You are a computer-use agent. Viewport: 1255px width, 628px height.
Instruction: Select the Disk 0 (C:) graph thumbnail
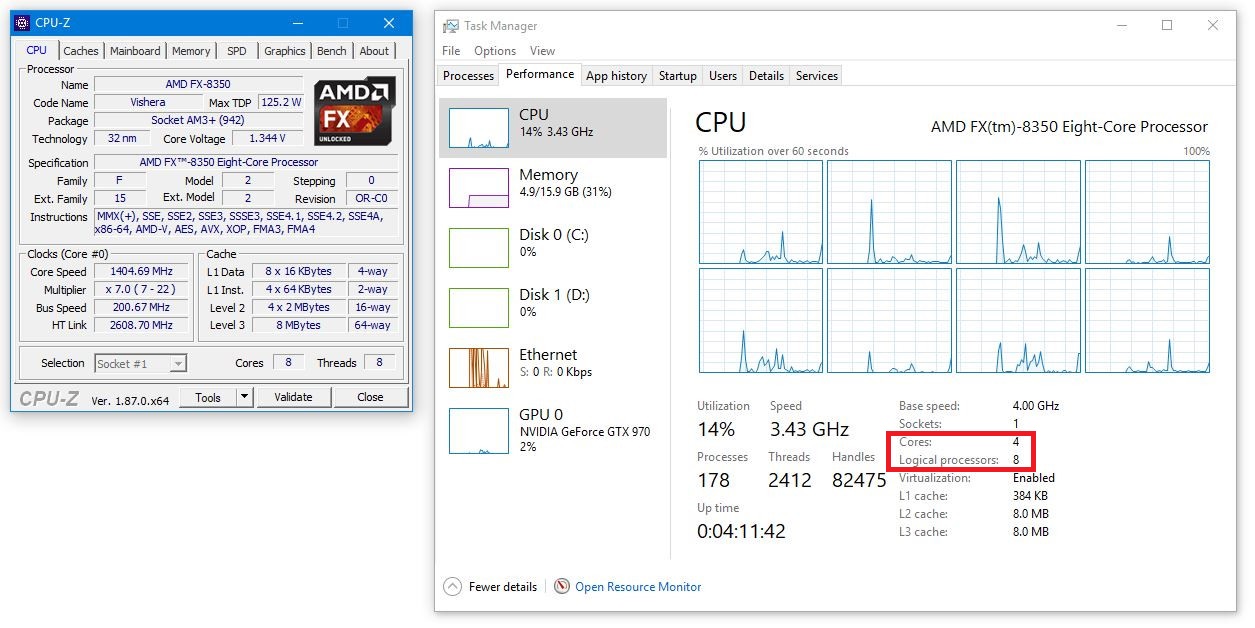[479, 248]
